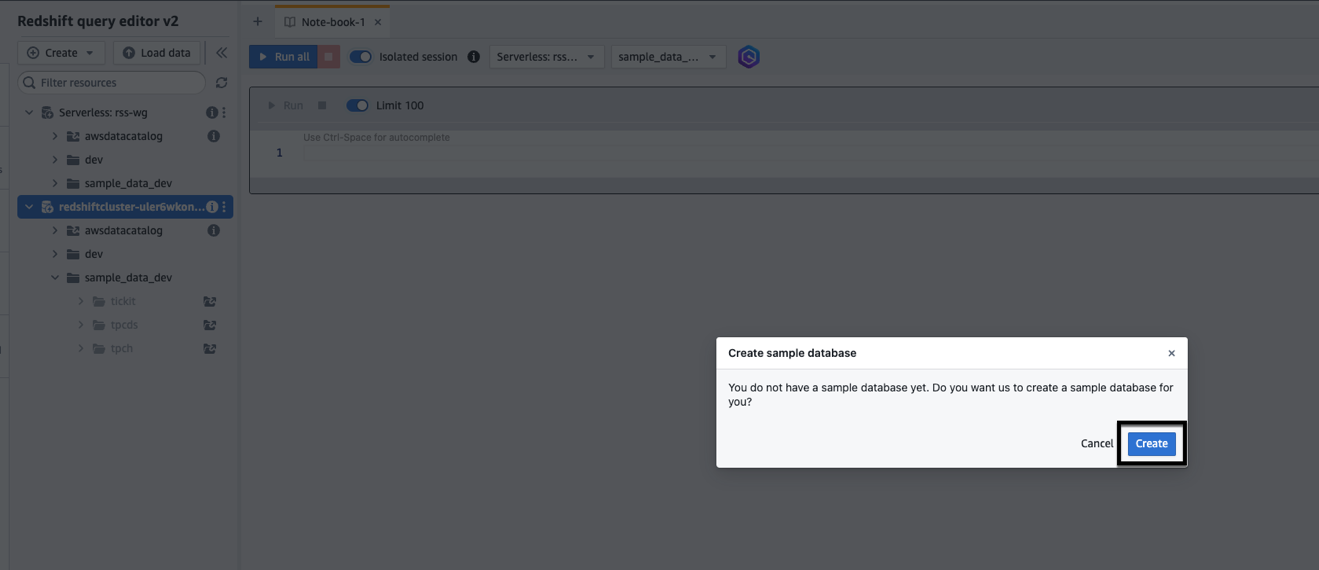Show info about Isolated session

pyautogui.click(x=474, y=57)
